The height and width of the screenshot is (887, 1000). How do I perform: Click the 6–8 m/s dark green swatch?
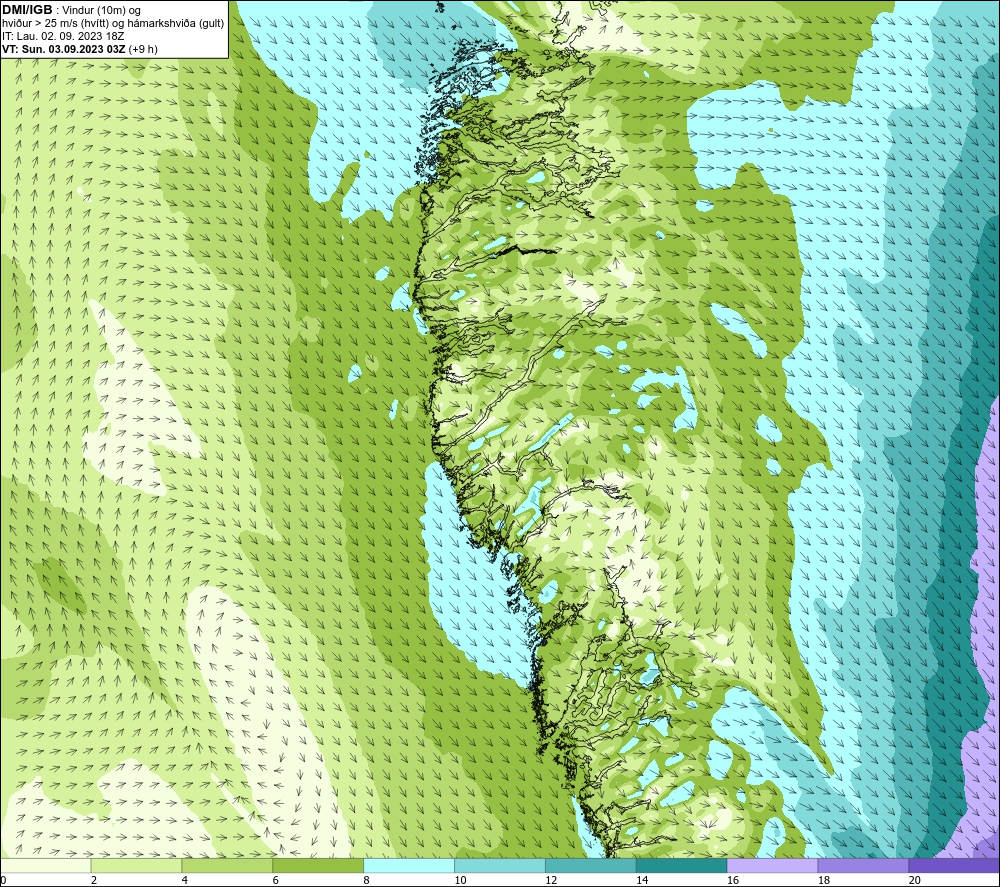point(318,866)
